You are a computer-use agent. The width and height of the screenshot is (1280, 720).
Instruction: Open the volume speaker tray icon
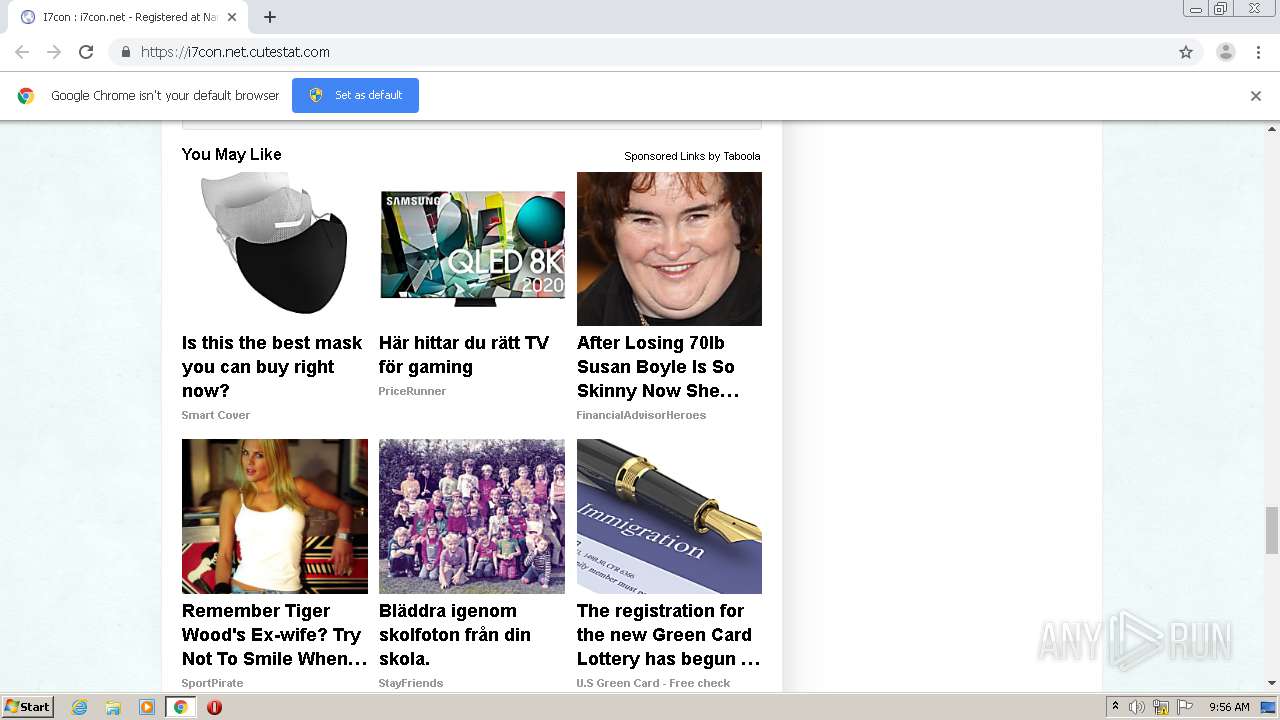pos(1137,707)
